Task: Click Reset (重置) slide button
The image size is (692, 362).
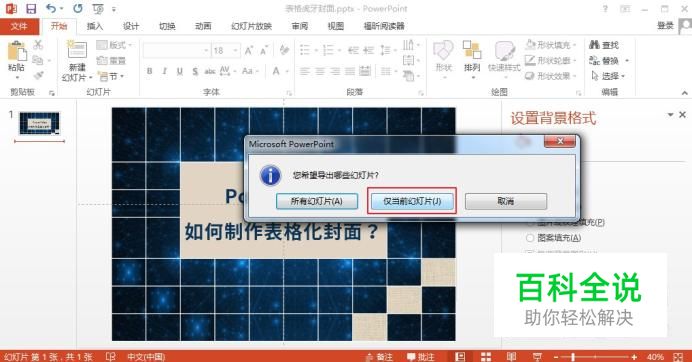Action: click(112, 60)
